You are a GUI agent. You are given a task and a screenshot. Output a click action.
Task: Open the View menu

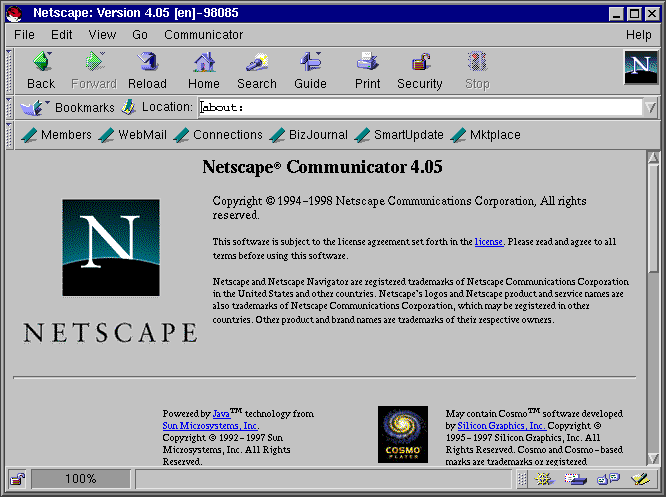pos(102,35)
